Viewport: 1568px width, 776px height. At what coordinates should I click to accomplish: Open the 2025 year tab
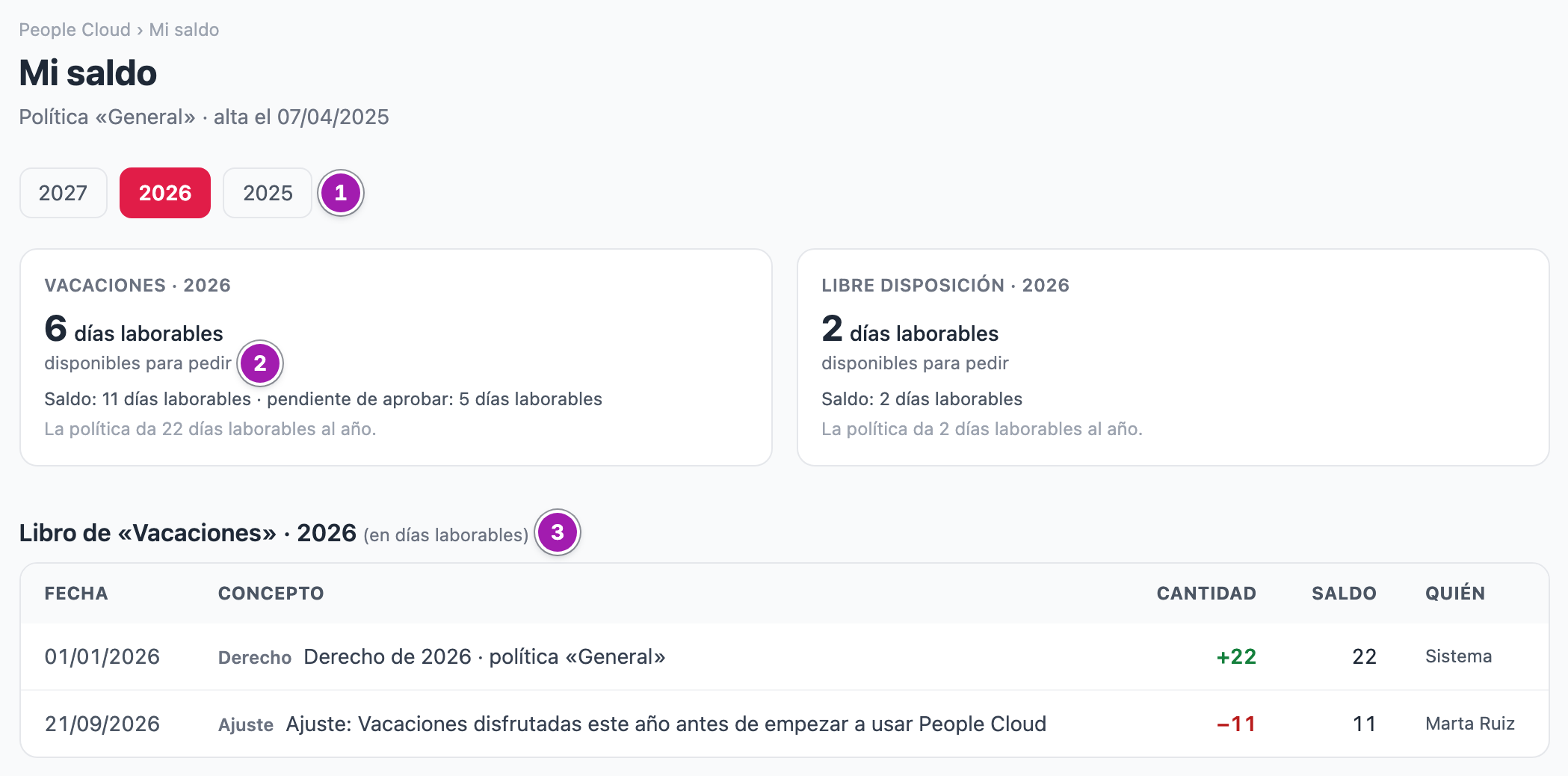268,193
